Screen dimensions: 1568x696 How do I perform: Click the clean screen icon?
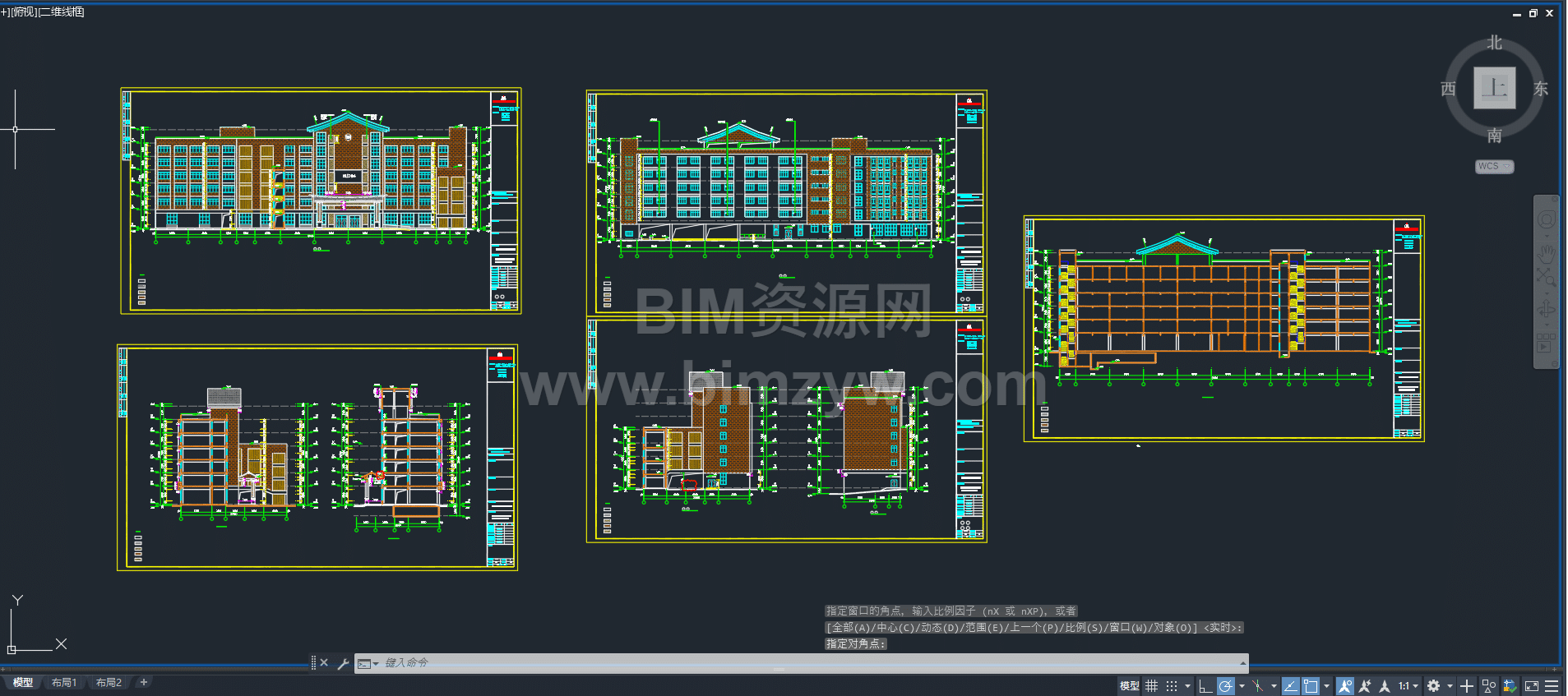tap(1532, 686)
